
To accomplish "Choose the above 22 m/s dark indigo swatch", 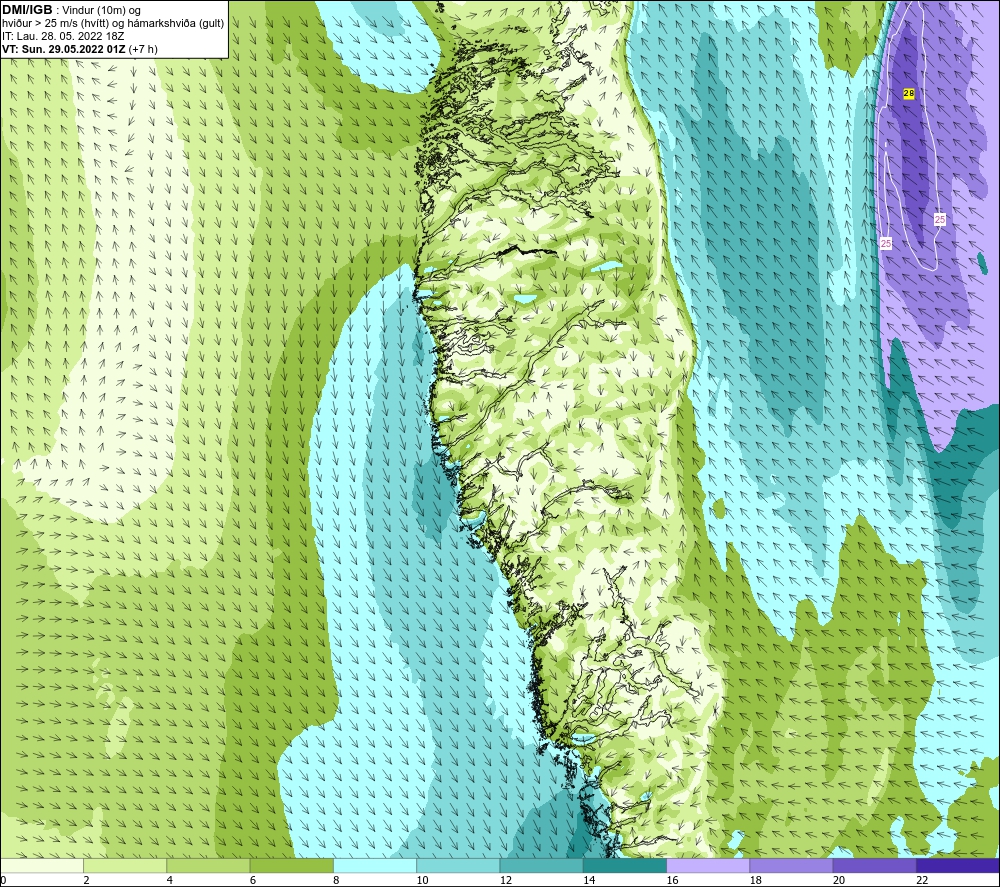I will pyautogui.click(x=957, y=865).
